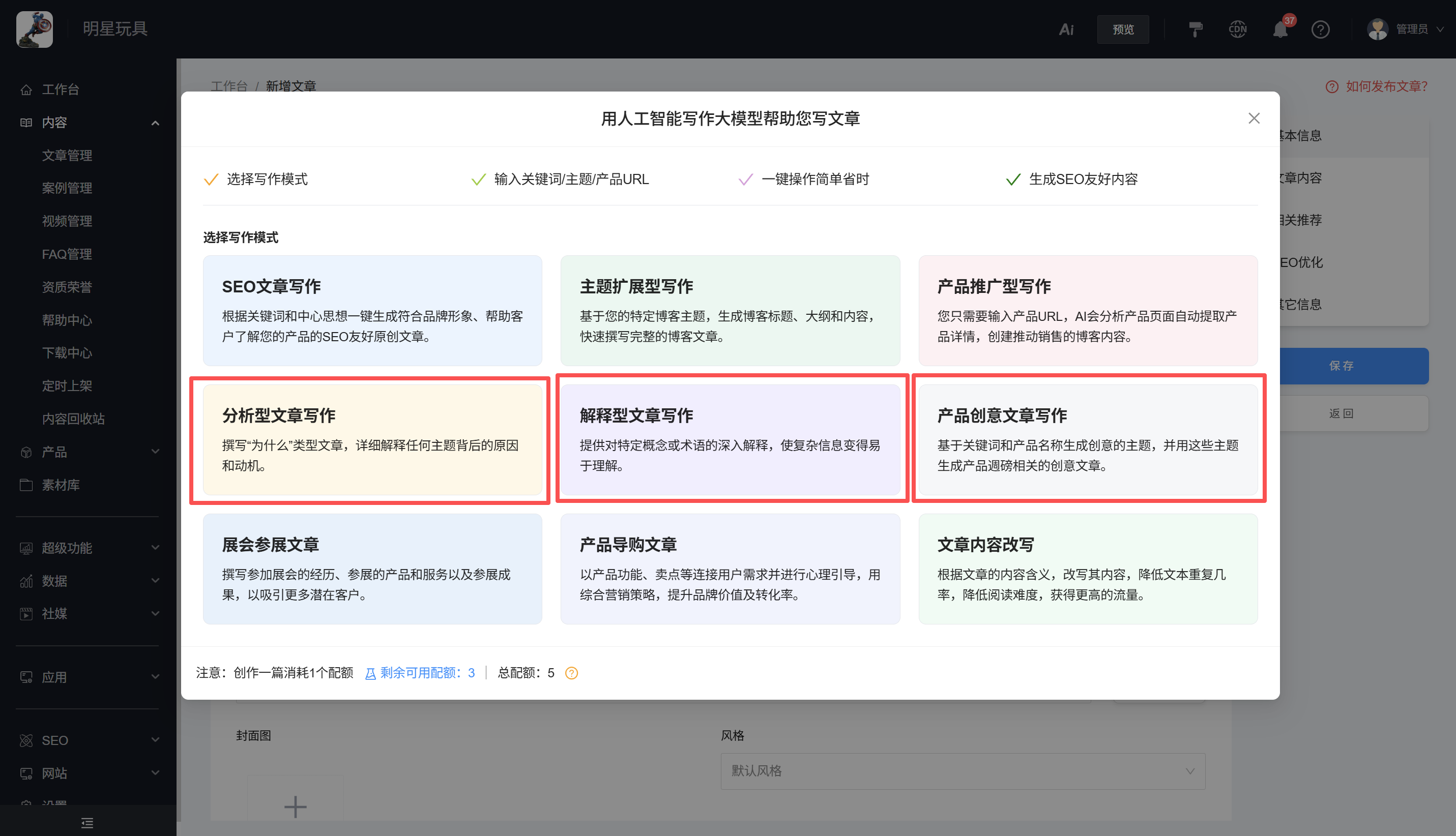1456x836 pixels.
Task: Expand the 产品 sidebar section
Action: click(155, 452)
